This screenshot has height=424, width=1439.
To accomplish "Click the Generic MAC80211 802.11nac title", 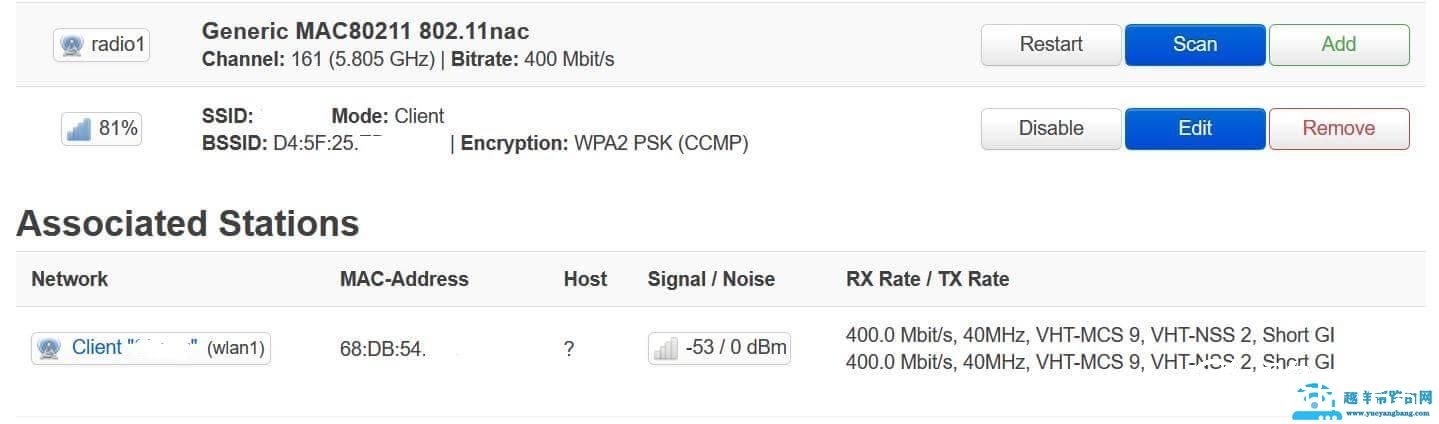I will (x=365, y=31).
